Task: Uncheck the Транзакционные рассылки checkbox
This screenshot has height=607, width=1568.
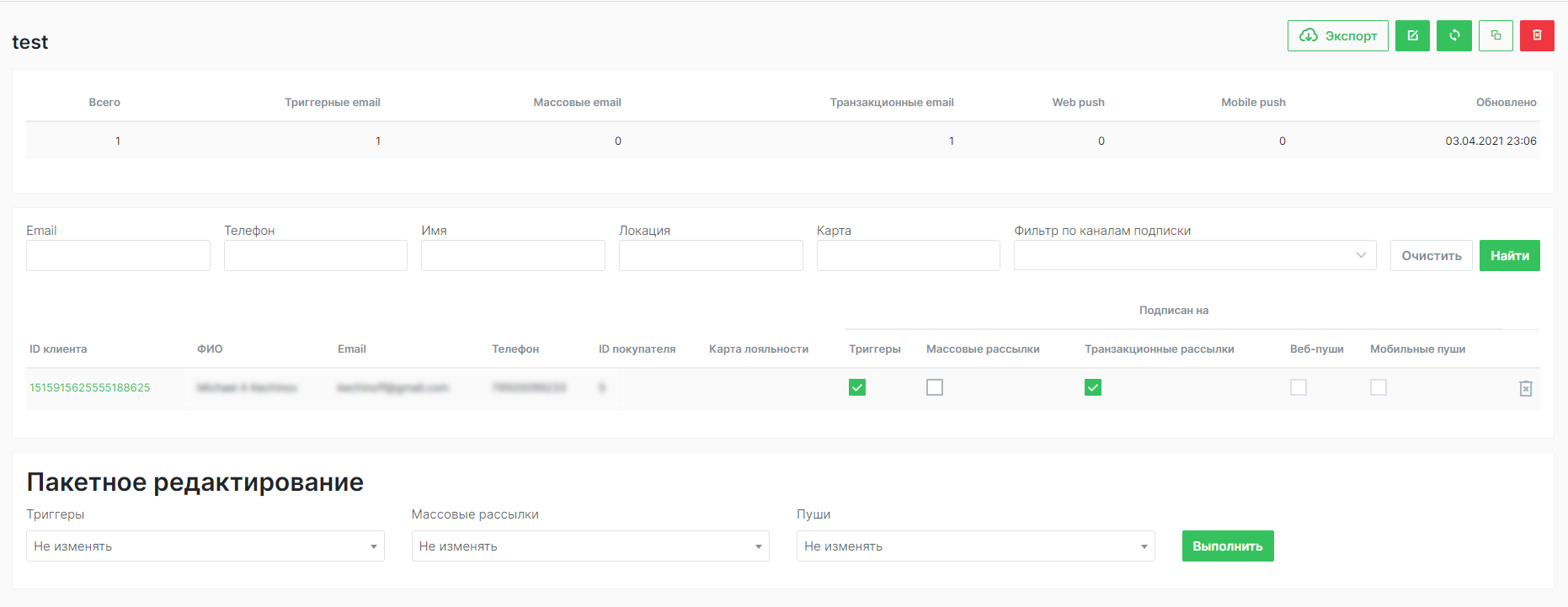Action: [1093, 387]
